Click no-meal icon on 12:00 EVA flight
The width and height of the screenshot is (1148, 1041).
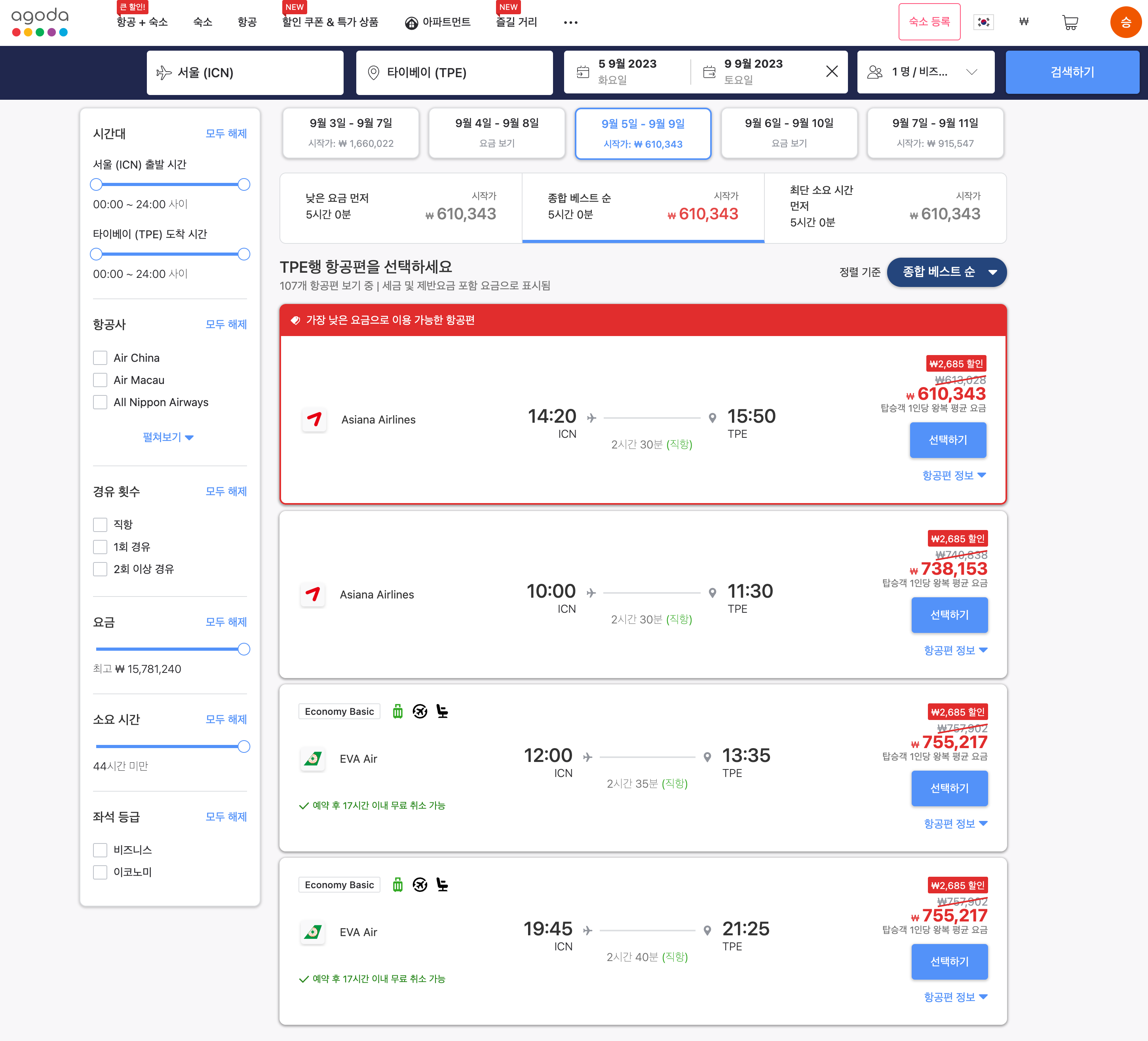click(x=420, y=711)
